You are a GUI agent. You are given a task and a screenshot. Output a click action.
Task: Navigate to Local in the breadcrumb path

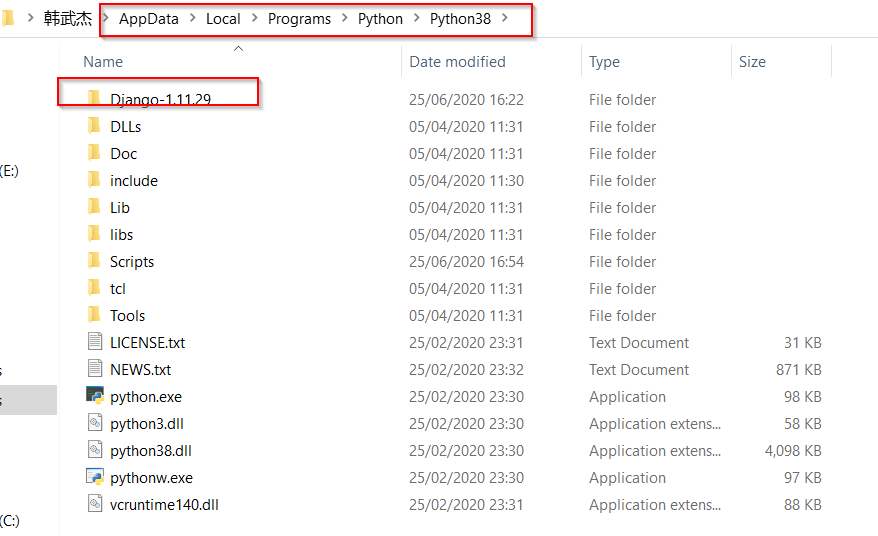pos(223,18)
